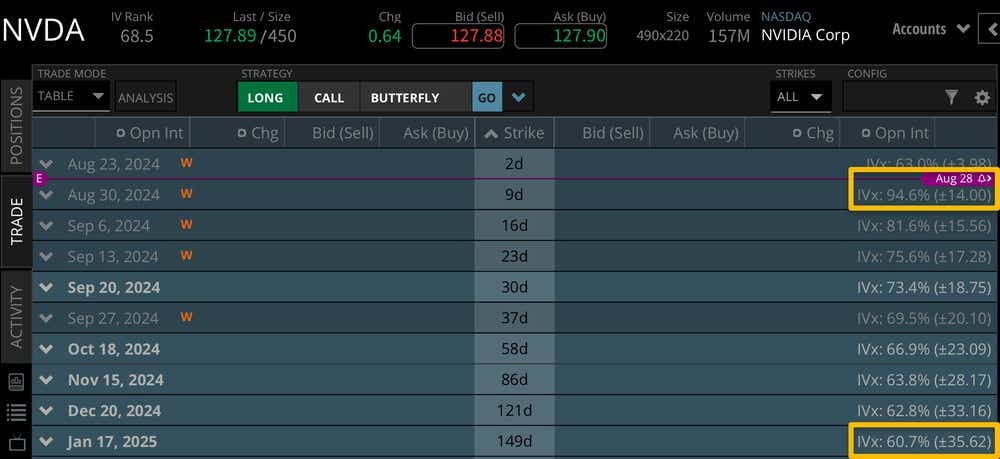Click the TV icon in left sidebar
The height and width of the screenshot is (459, 1000).
[x=16, y=442]
